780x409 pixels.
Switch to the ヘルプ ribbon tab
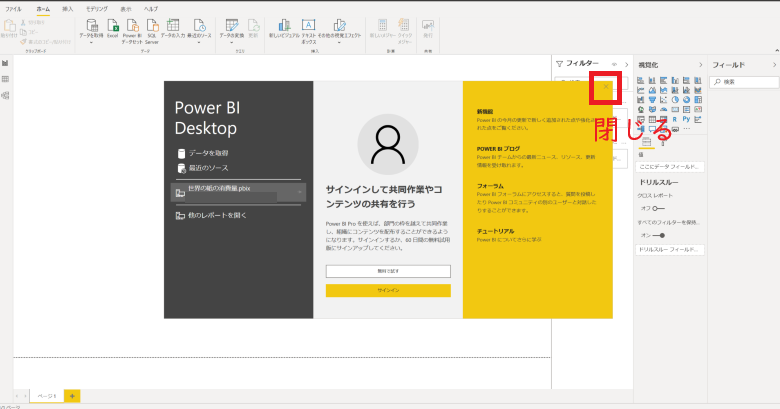[151, 9]
